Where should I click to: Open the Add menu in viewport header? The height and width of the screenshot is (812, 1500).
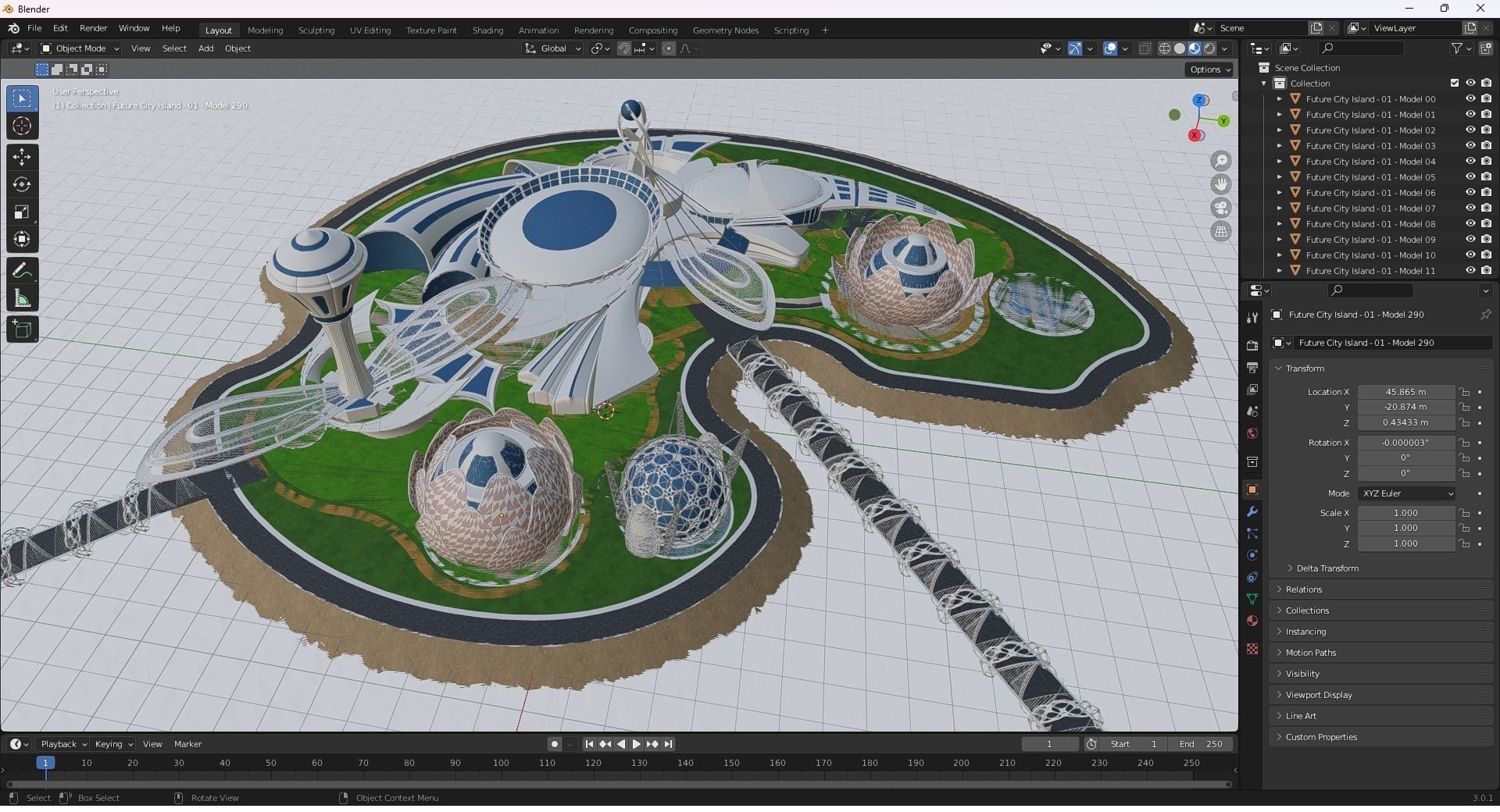[x=206, y=48]
